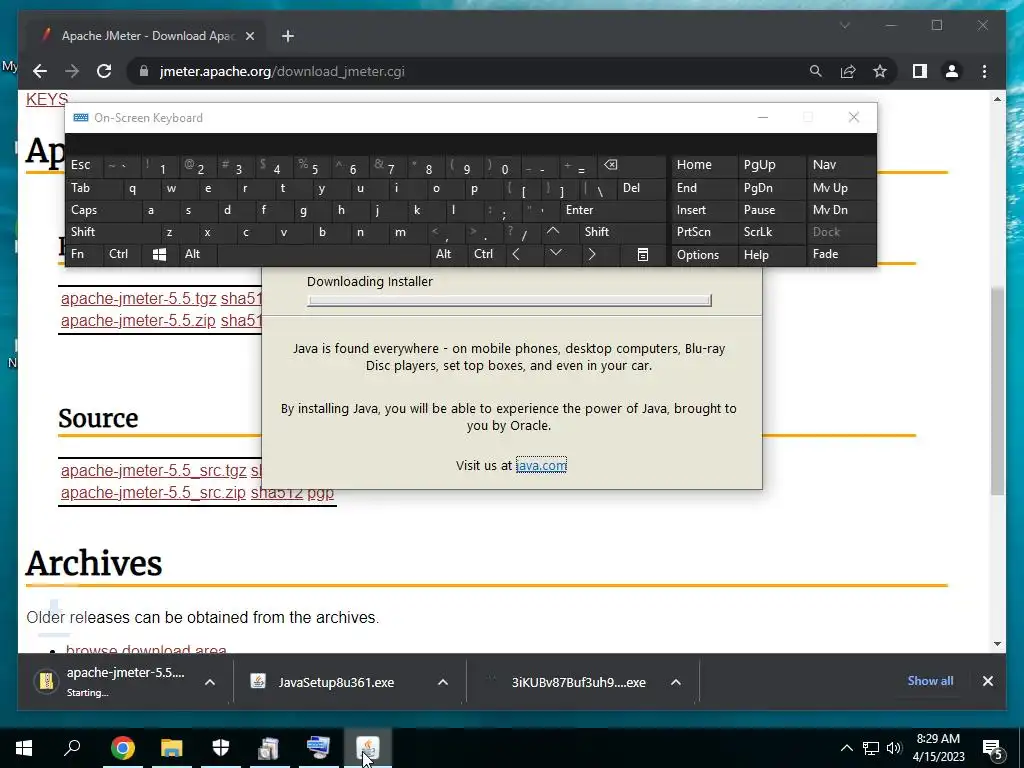Image resolution: width=1024 pixels, height=768 pixels.
Task: Open the KEYS link at page top
Action: tap(47, 99)
